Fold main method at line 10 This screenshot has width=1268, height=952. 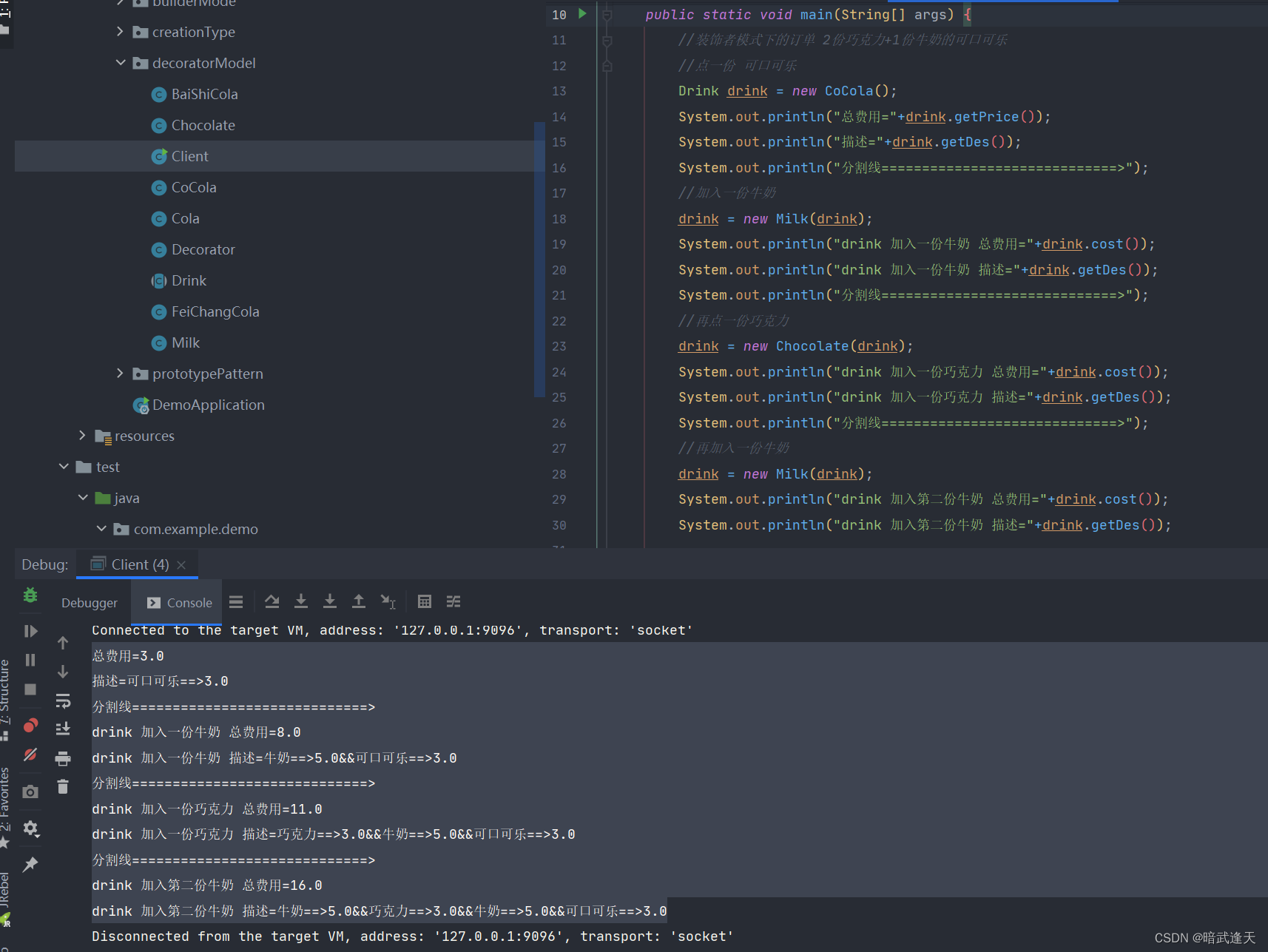click(607, 15)
